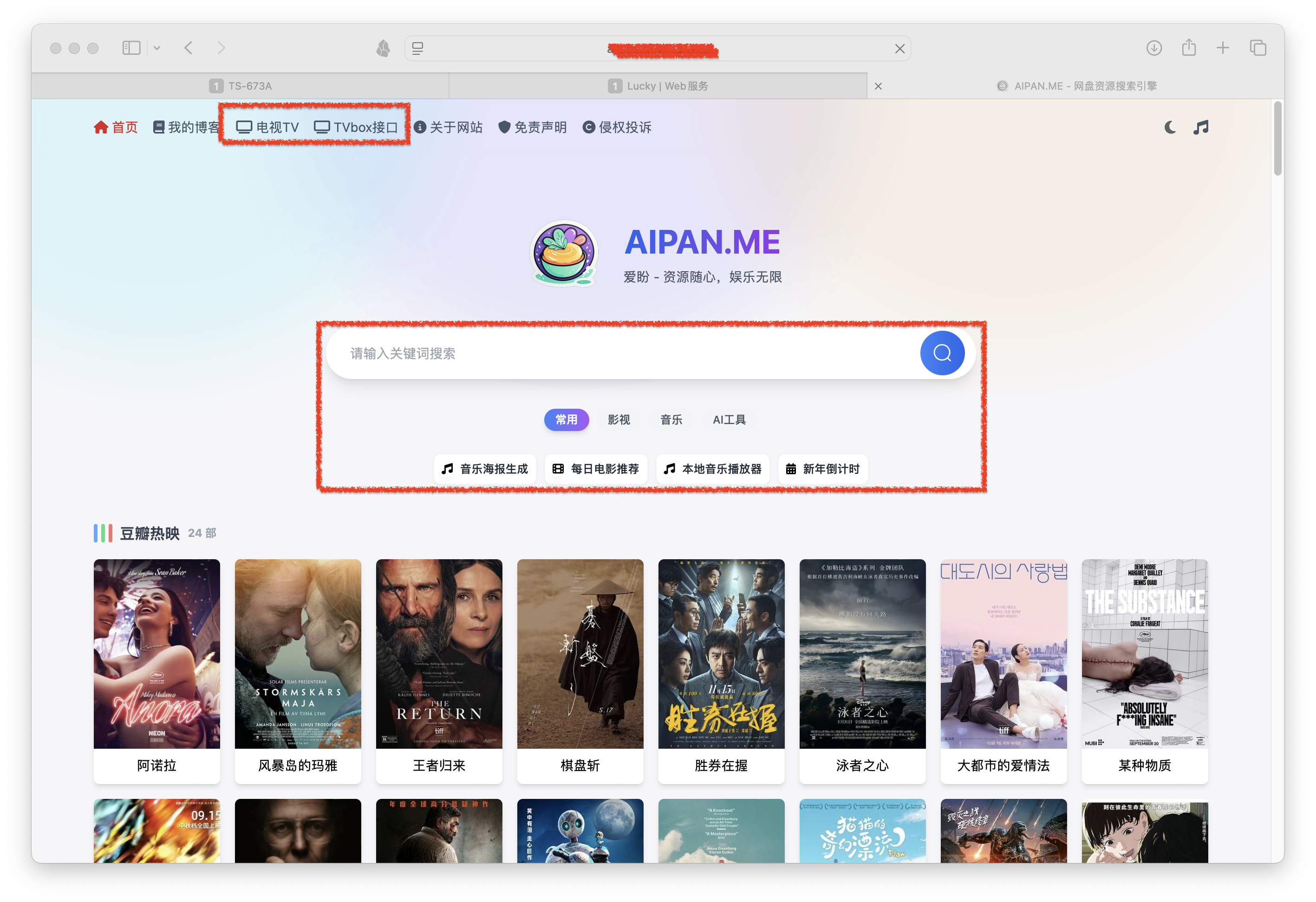Show the tab overview

(x=1257, y=48)
